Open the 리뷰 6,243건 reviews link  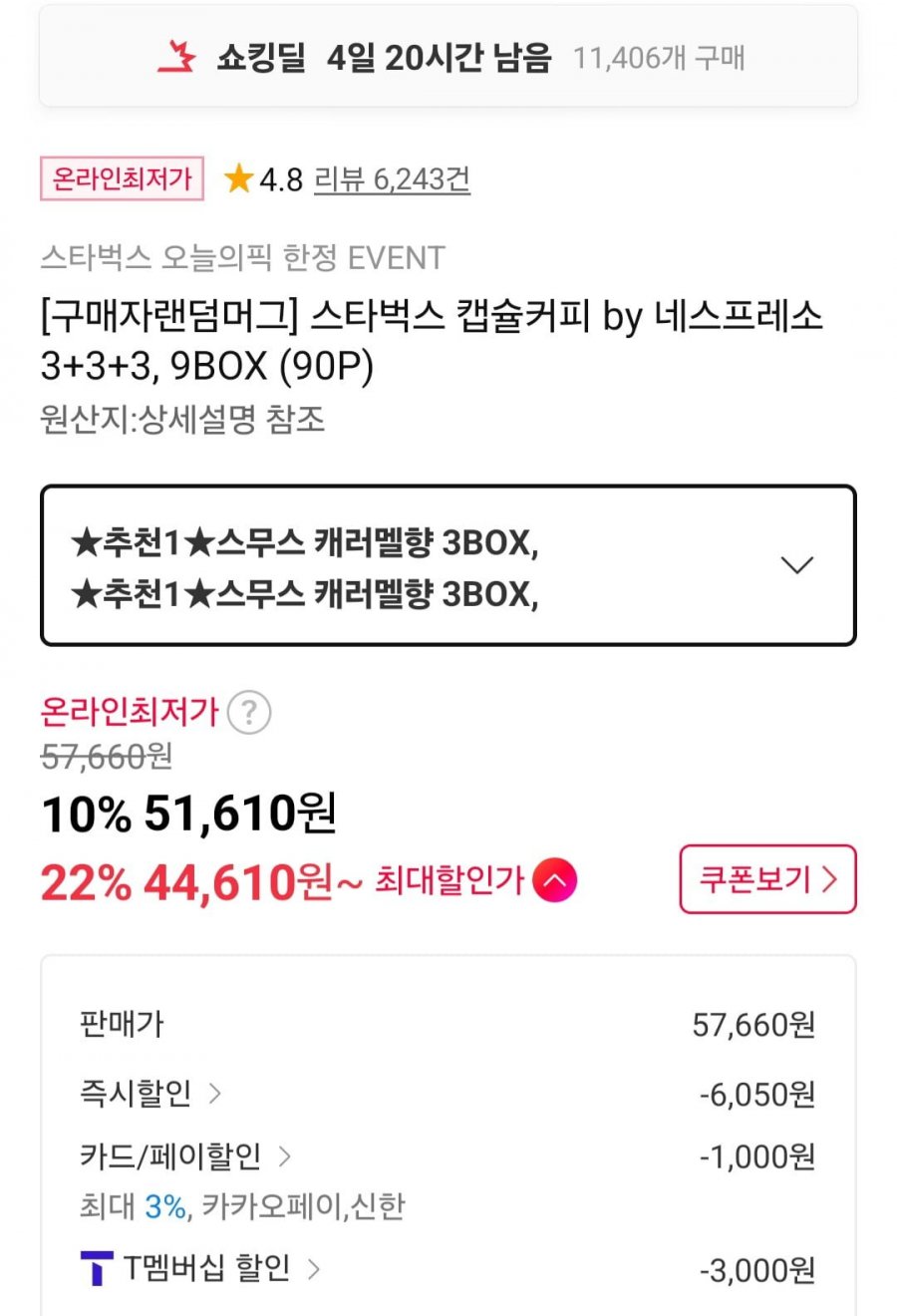392,179
